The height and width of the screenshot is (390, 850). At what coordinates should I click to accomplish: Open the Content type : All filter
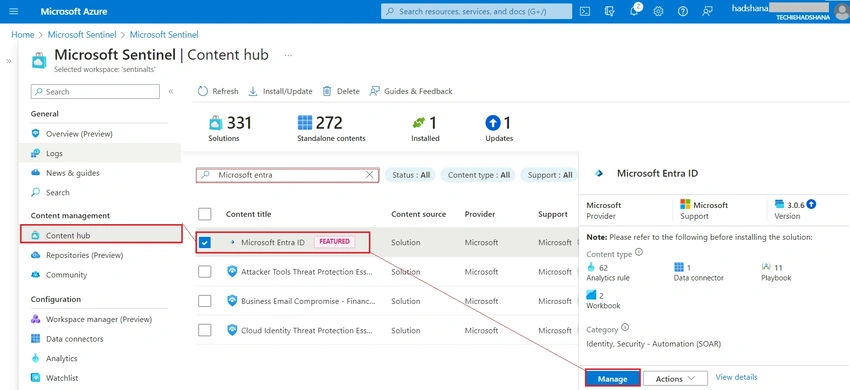point(478,175)
